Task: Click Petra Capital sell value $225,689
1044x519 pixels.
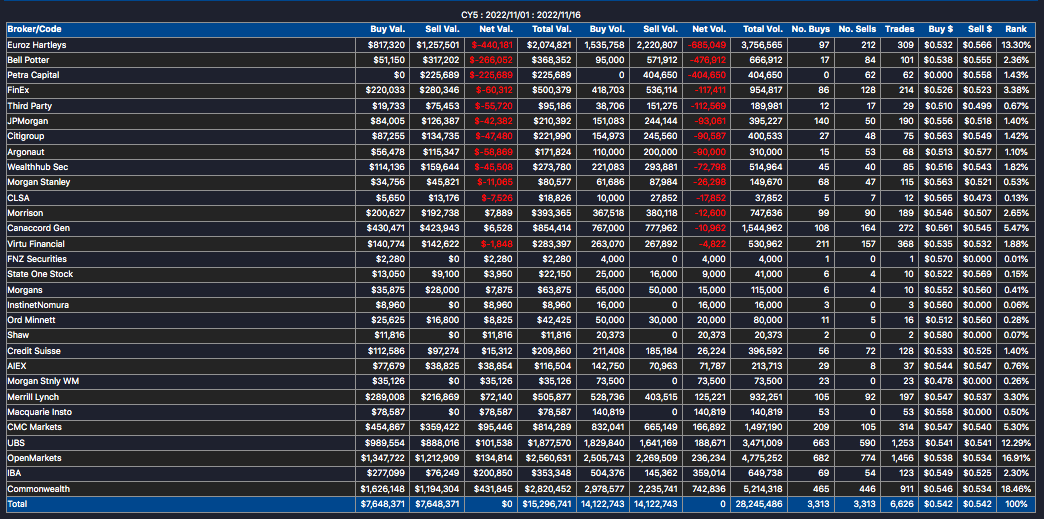Action: (x=439, y=75)
